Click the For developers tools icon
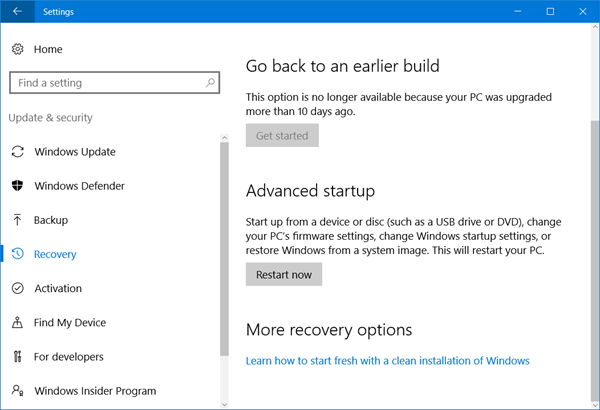 coord(17,357)
